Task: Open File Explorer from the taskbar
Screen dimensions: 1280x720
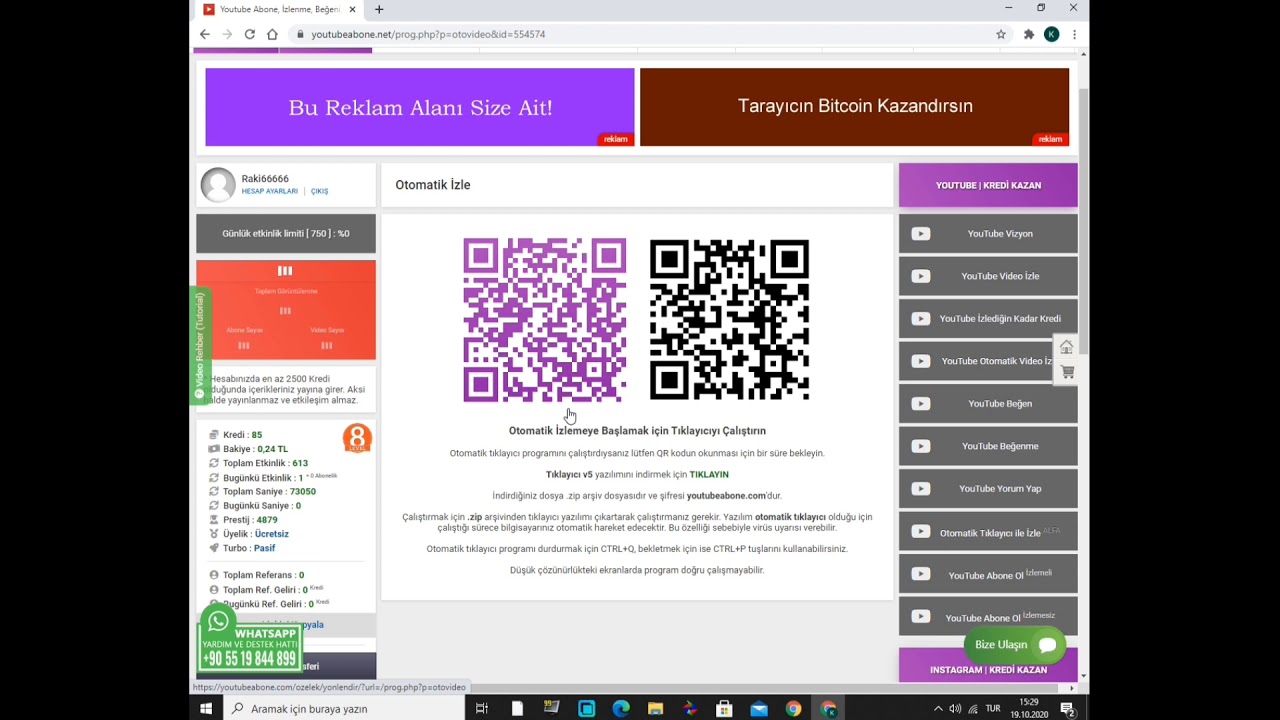Action: (655, 708)
